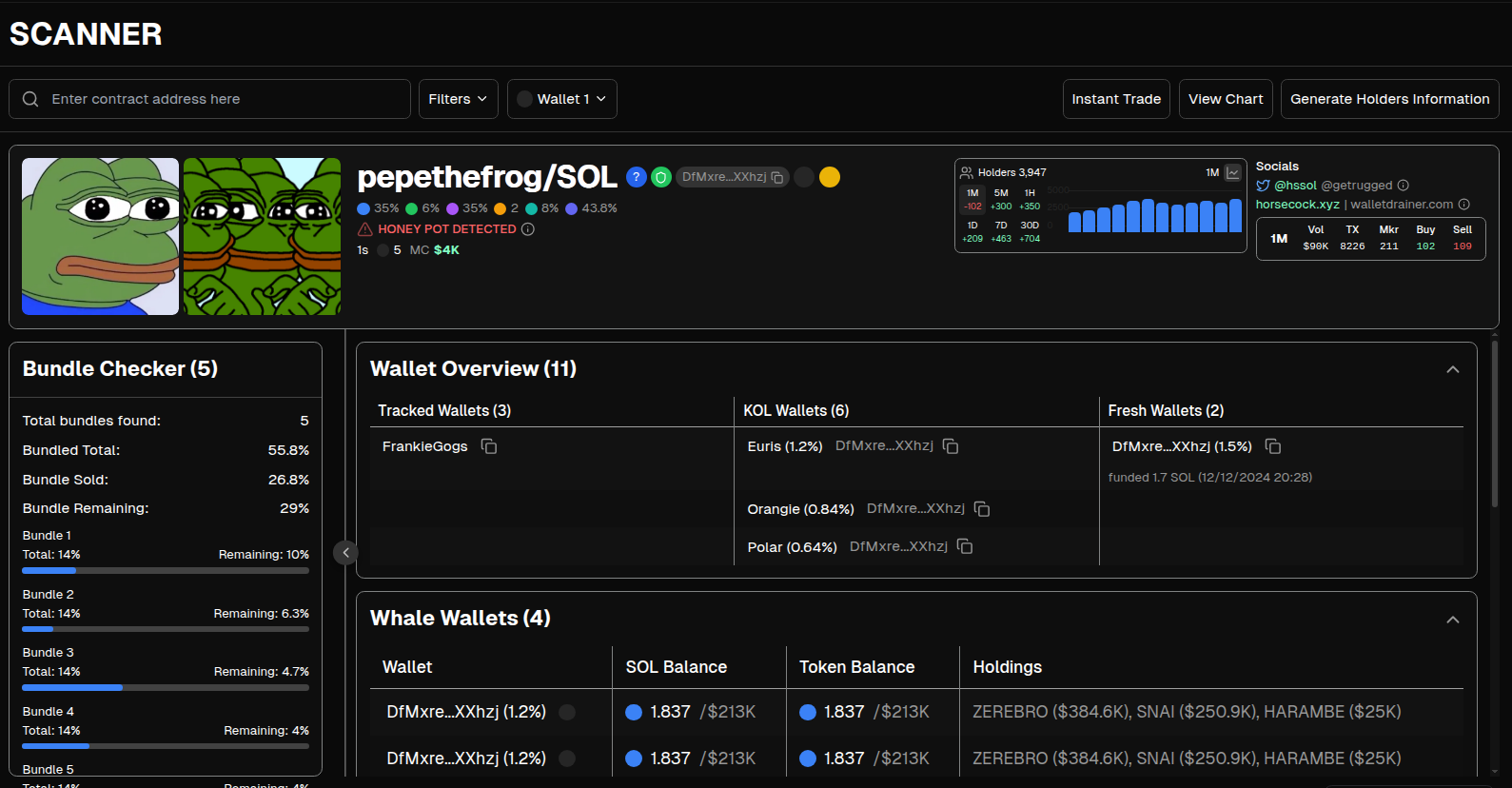This screenshot has height=788, width=1512.
Task: Click the Holdings column header
Action: pos(1007,667)
